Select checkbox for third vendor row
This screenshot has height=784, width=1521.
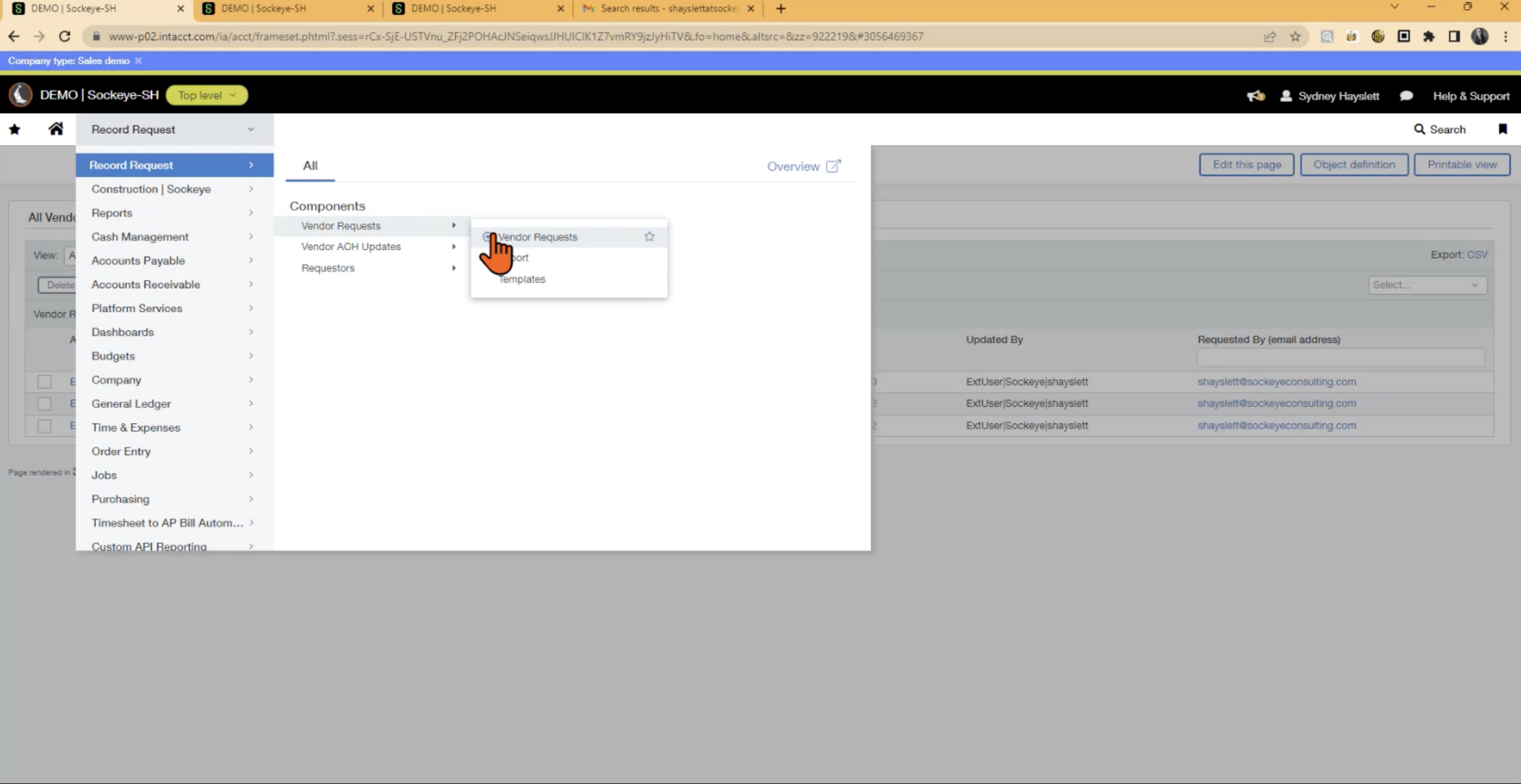[x=44, y=425]
